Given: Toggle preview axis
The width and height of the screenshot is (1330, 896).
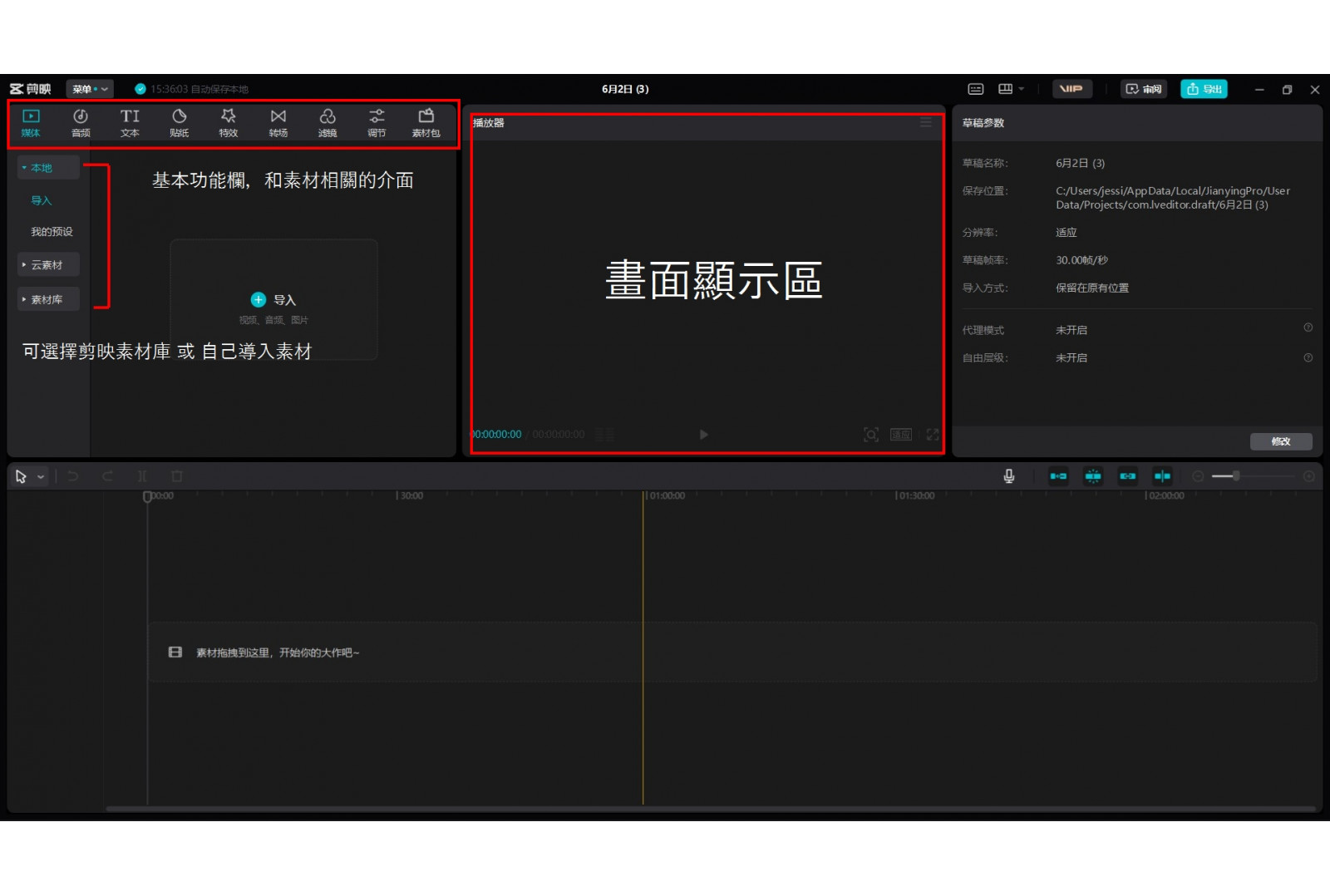Looking at the screenshot, I should click(x=1162, y=476).
